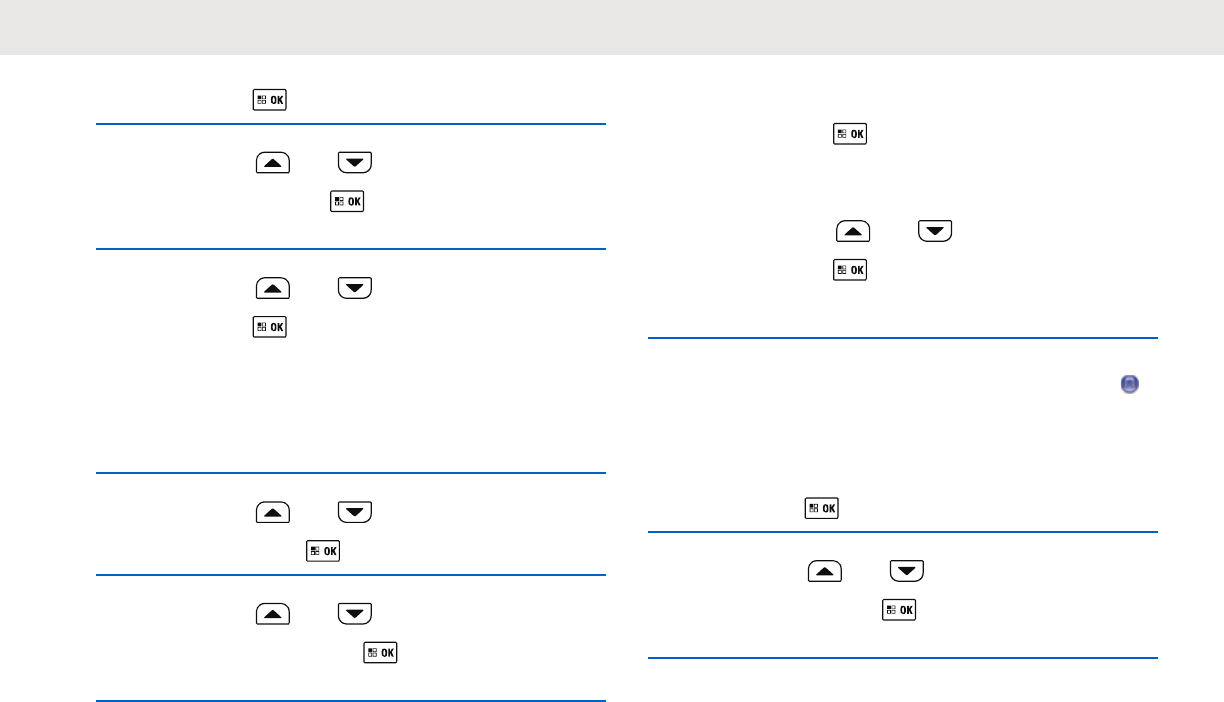Click the down arrow in the left column's first arrow pair
This screenshot has width=1224, height=702.
(355, 161)
